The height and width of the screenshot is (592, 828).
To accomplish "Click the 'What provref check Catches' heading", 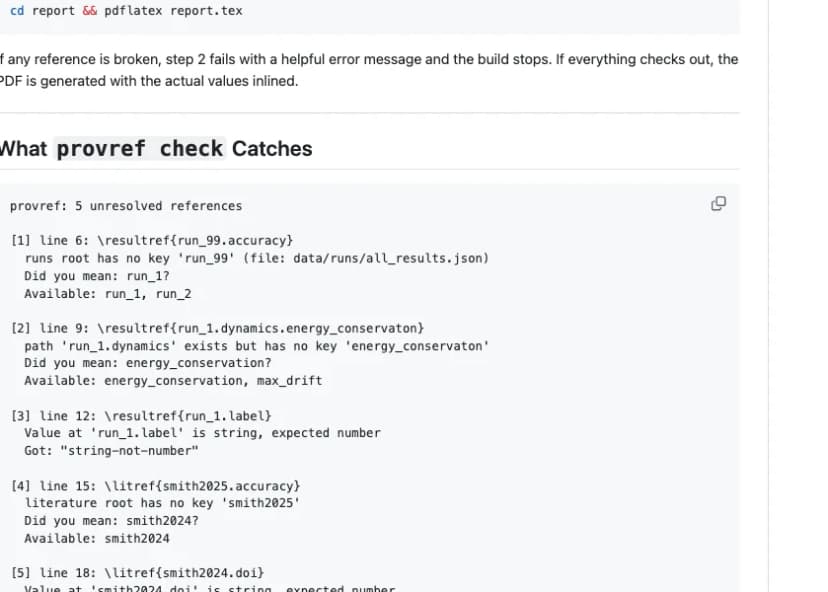I will pyautogui.click(x=156, y=148).
